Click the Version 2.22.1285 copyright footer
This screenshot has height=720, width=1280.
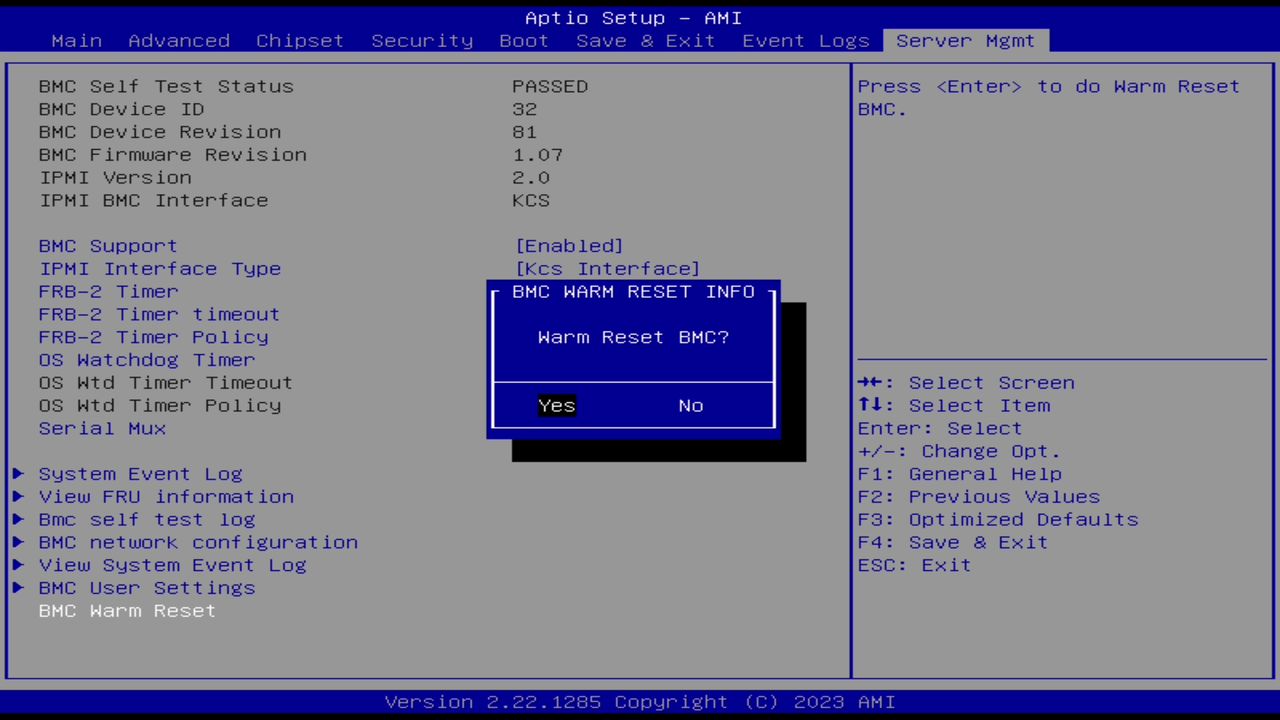pos(640,702)
